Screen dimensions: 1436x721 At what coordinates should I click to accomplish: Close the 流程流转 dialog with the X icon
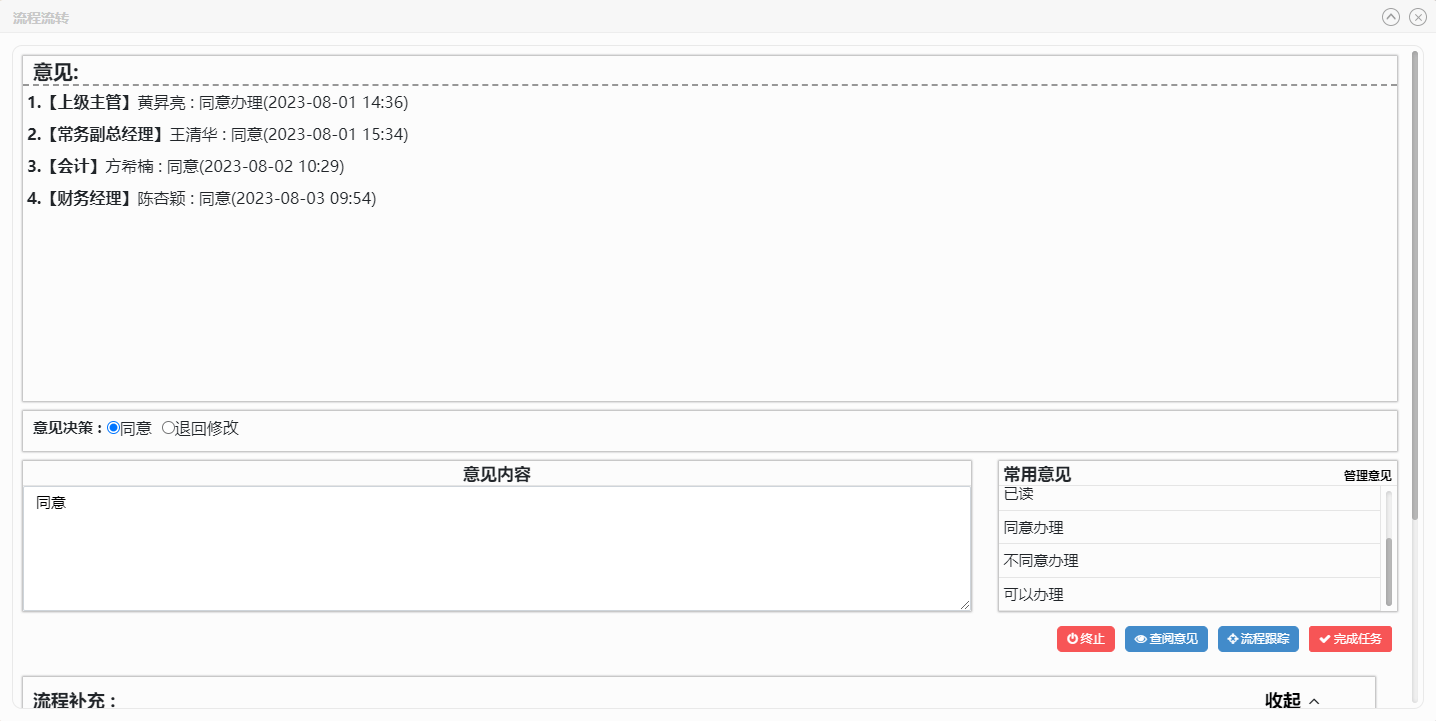[x=1417, y=17]
